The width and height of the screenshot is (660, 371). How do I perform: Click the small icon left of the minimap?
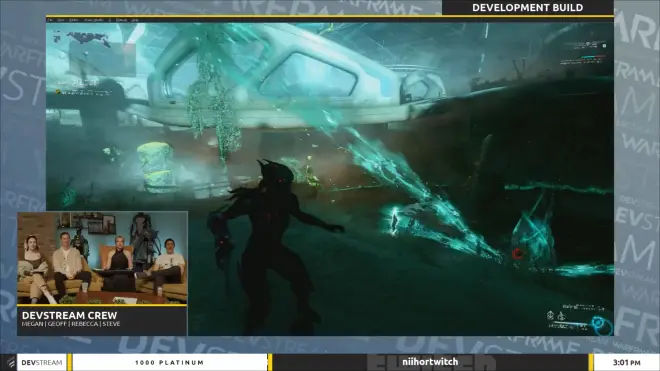(57, 38)
